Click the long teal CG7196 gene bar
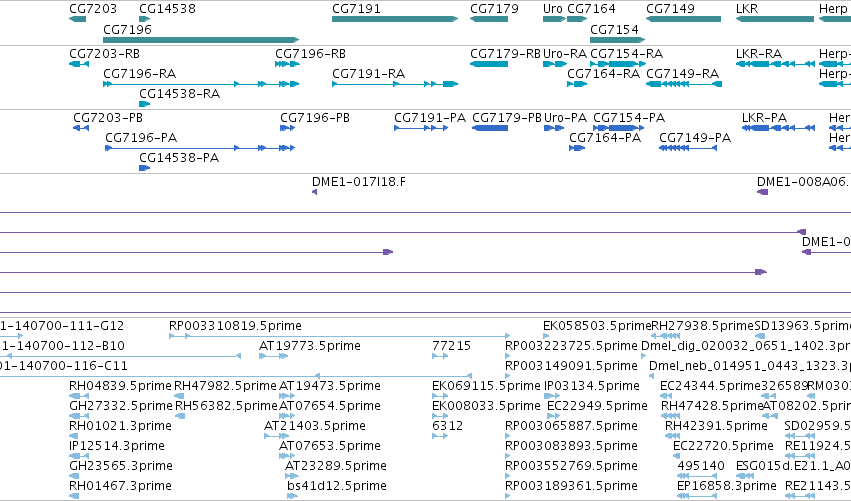Screen dimensions: 851x501 [x=201, y=40]
